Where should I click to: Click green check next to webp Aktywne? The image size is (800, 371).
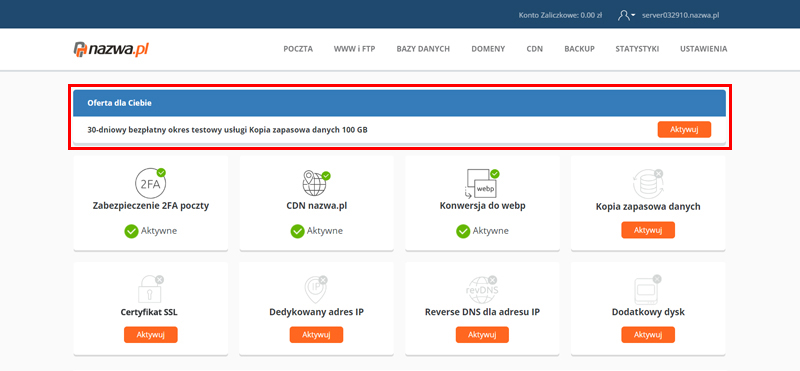tap(463, 231)
